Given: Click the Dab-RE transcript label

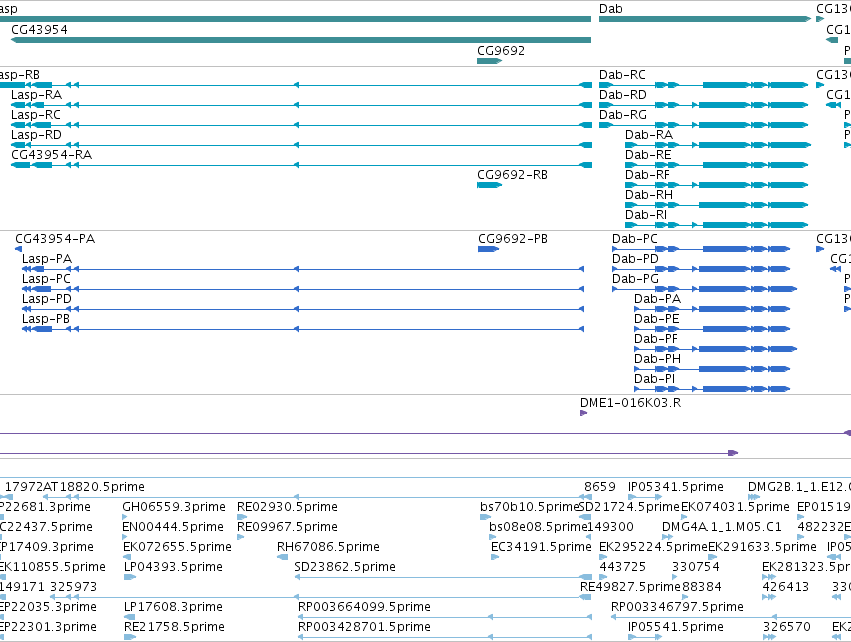Looking at the screenshot, I should [x=648, y=155].
